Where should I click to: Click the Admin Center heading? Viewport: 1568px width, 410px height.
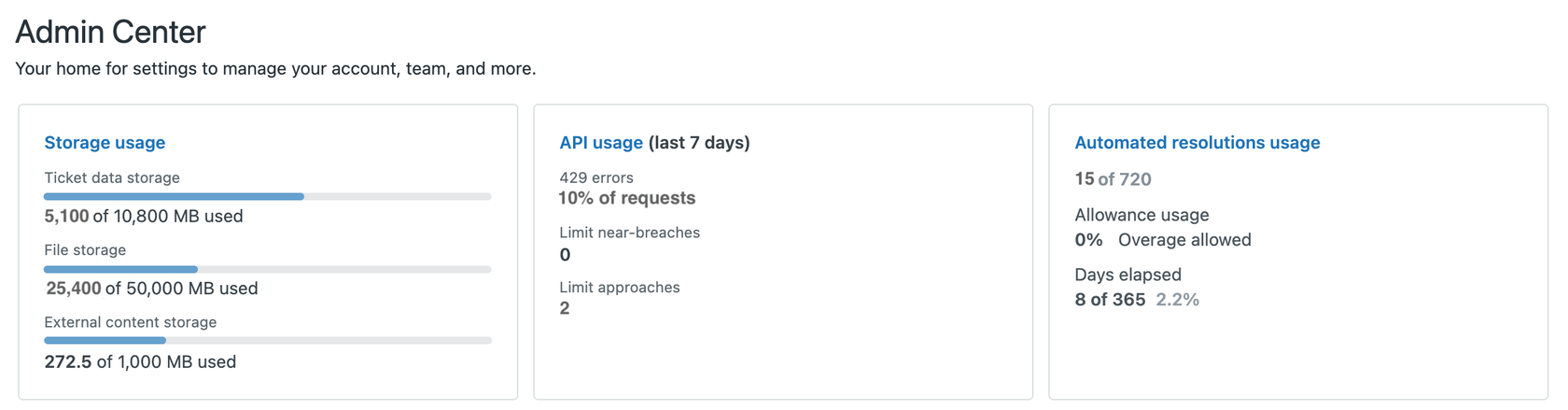point(110,32)
